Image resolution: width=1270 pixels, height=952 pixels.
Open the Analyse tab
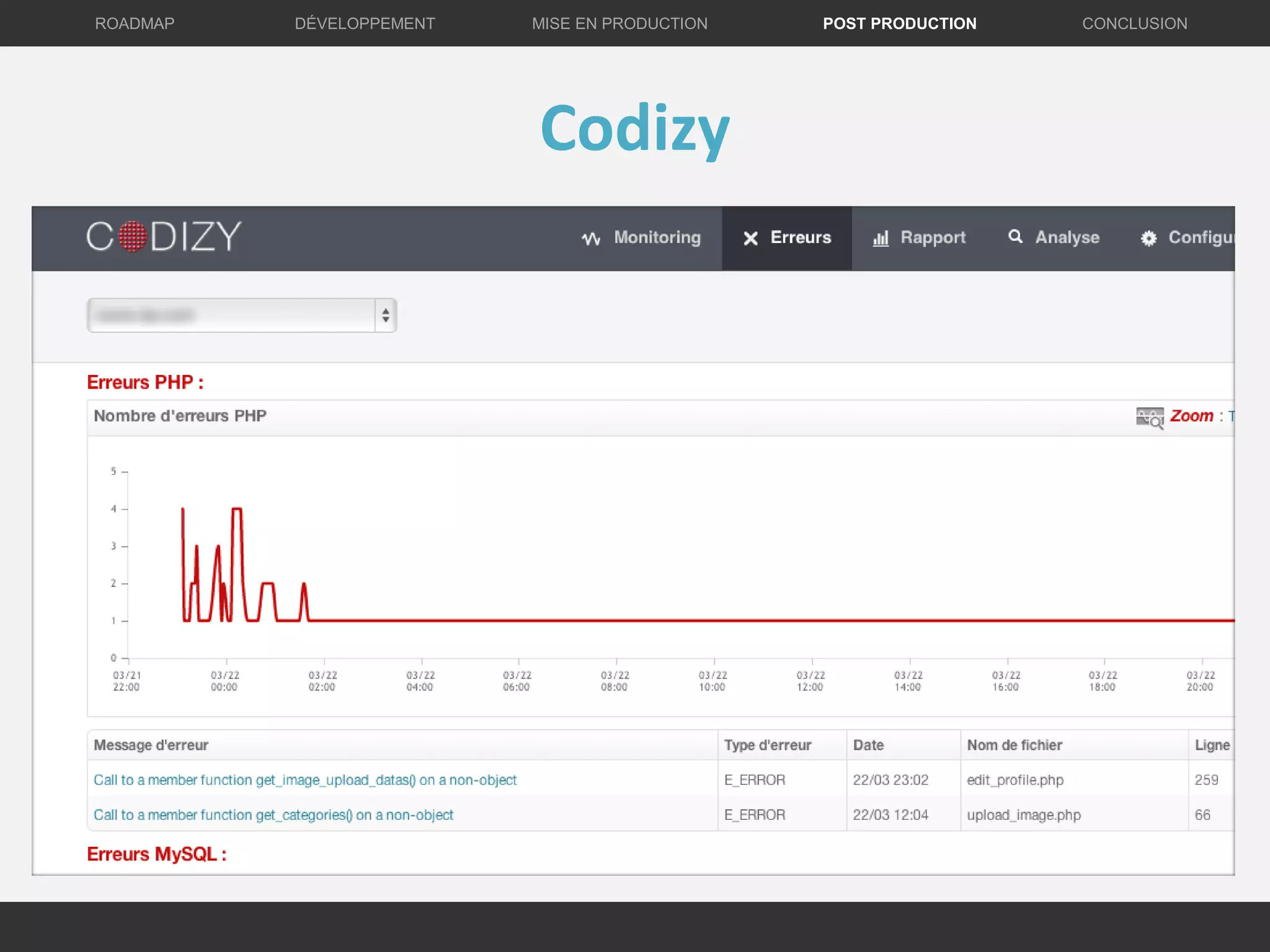click(x=1054, y=238)
